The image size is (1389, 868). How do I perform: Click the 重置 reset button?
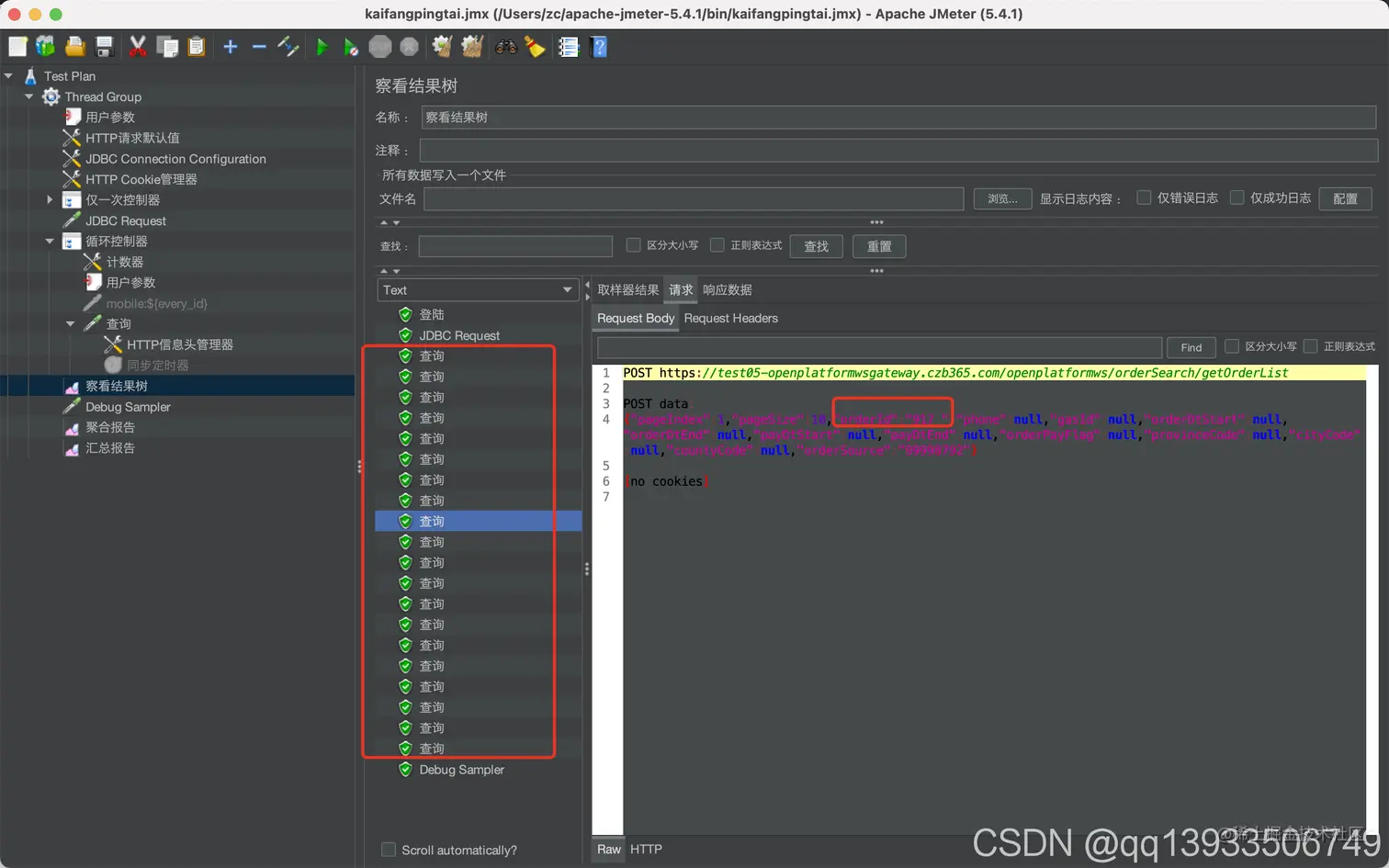[879, 246]
